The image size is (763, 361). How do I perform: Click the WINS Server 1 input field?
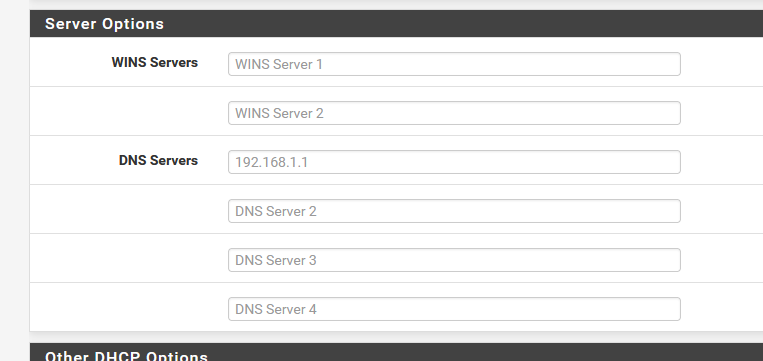coord(454,64)
